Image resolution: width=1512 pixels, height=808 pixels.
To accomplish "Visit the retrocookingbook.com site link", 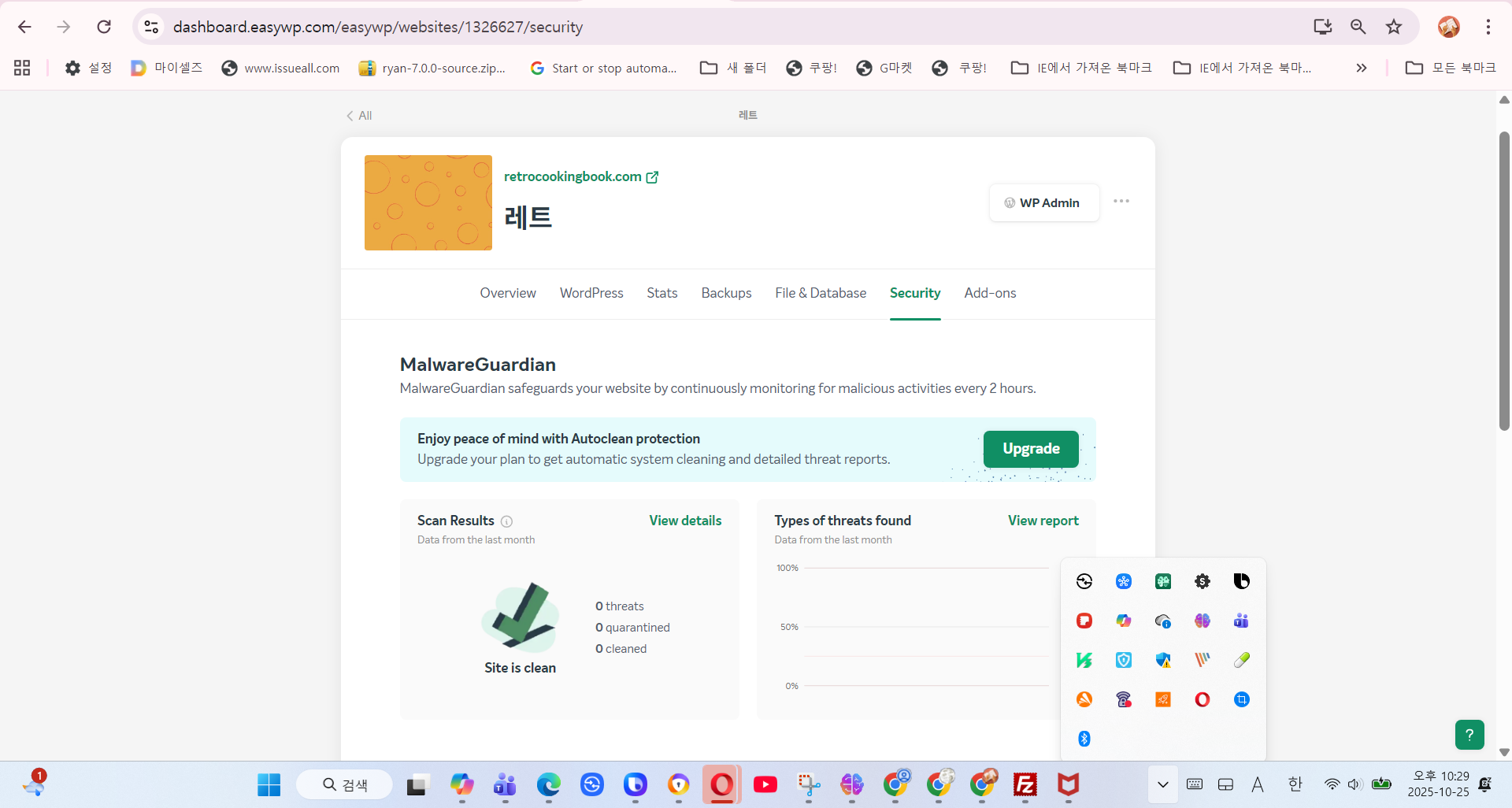I will (x=581, y=176).
